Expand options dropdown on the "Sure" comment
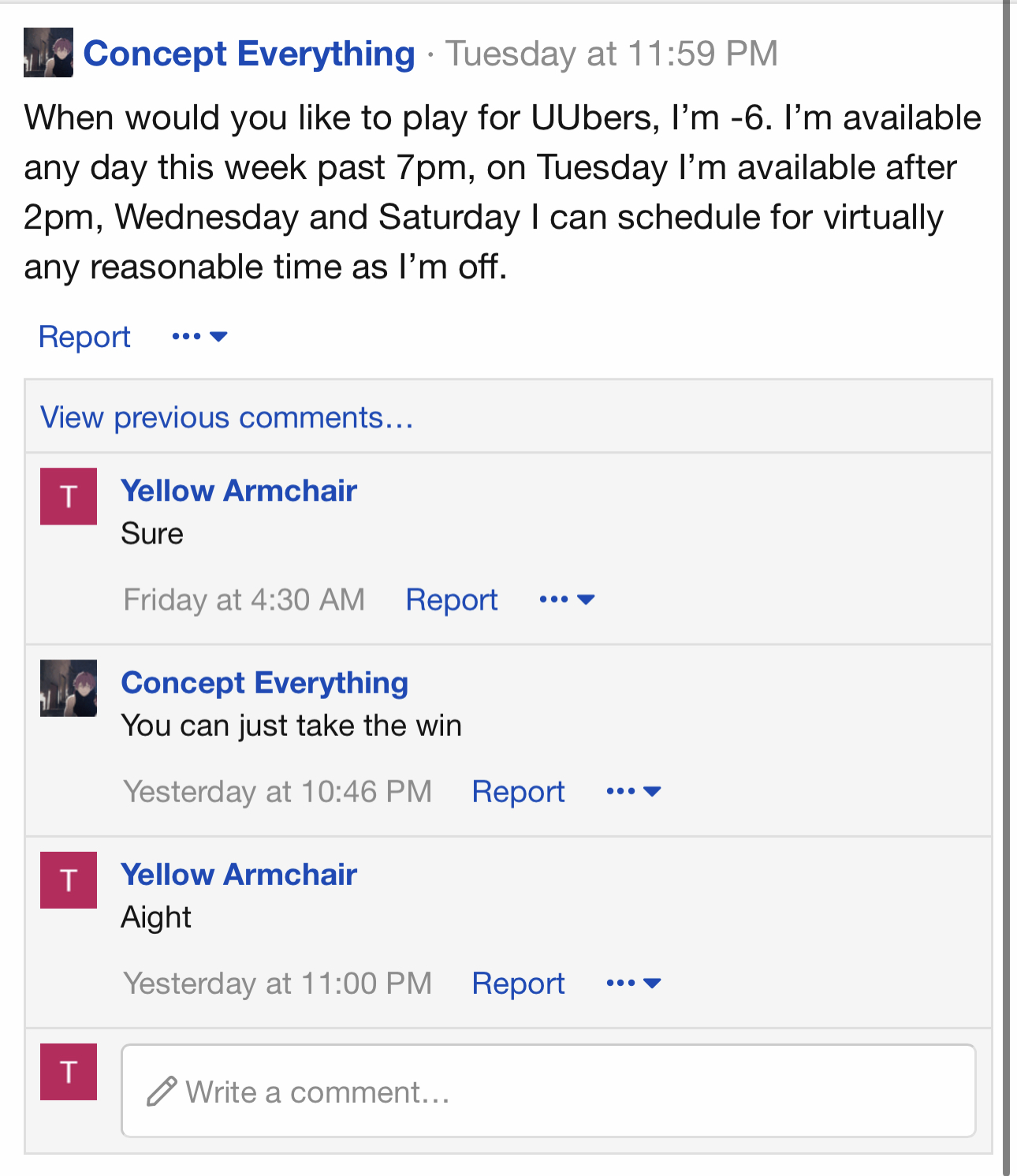1017x1176 pixels. (567, 600)
